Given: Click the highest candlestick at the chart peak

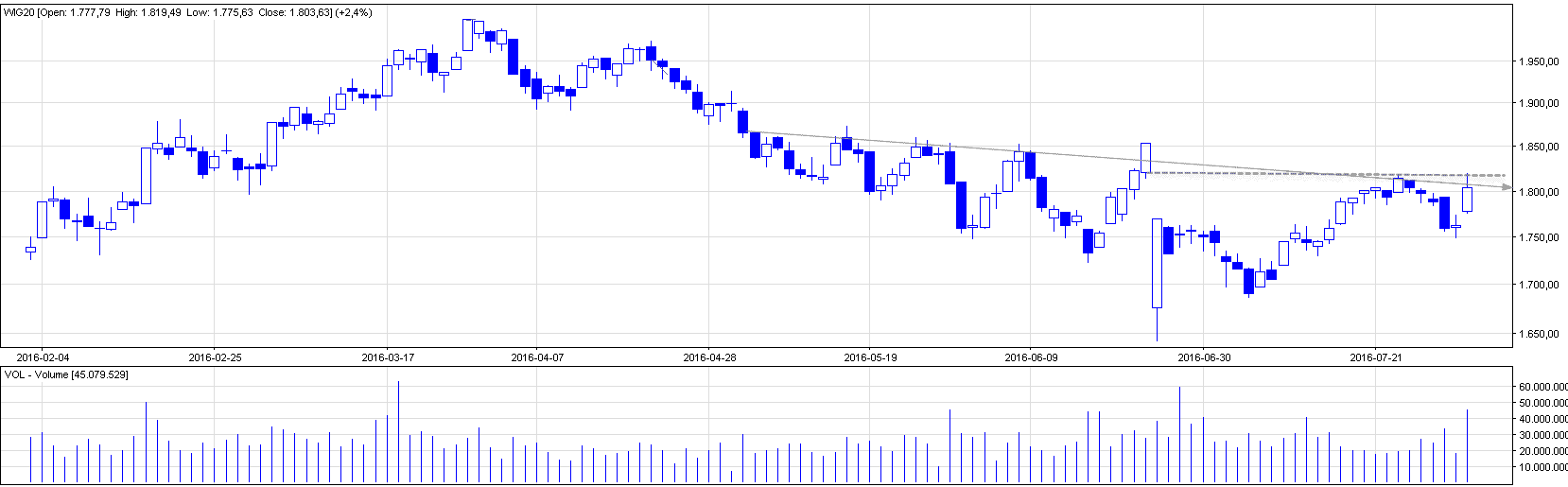Looking at the screenshot, I should [x=467, y=34].
